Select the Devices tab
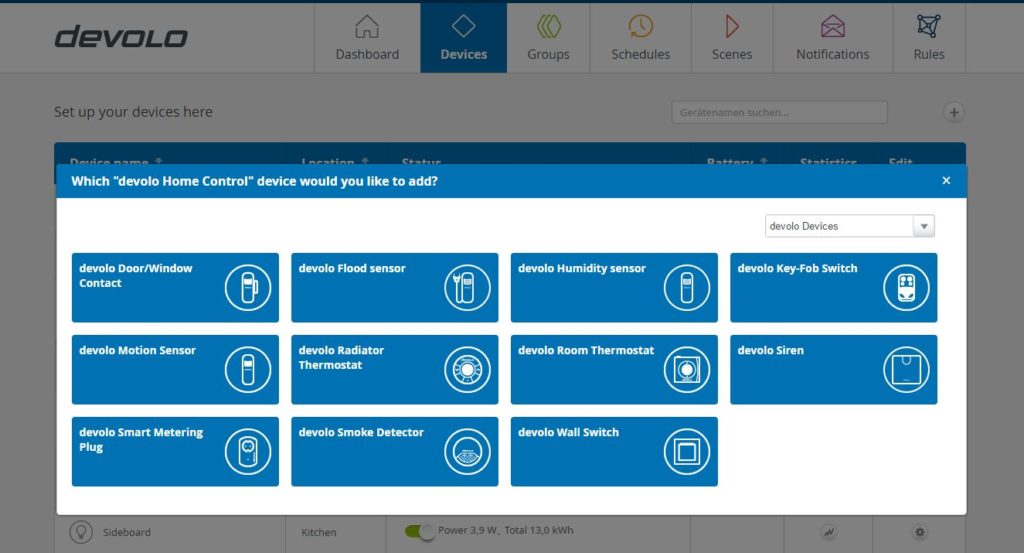The width and height of the screenshot is (1024, 553). 464,38
